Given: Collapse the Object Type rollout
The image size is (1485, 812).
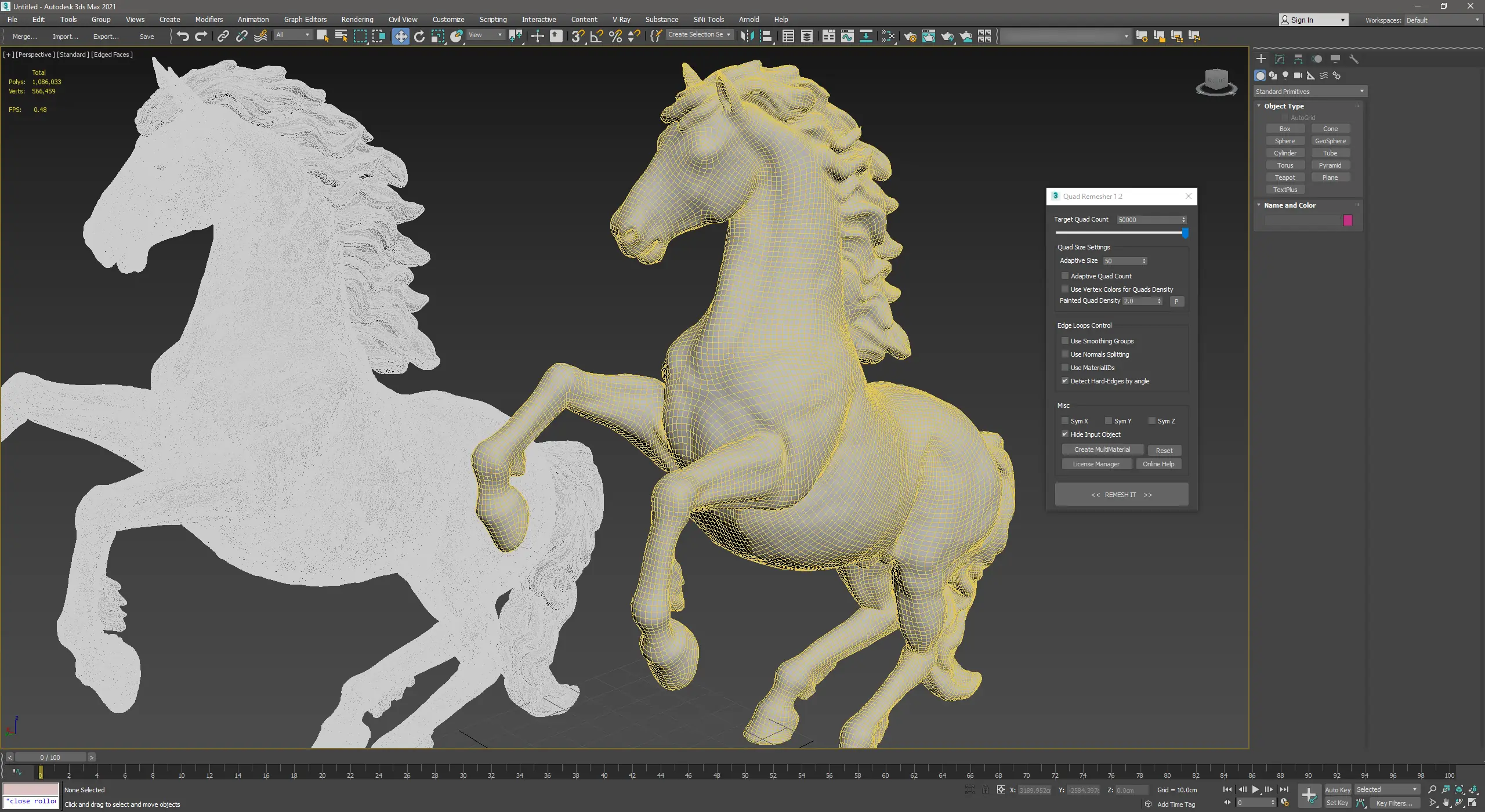Looking at the screenshot, I should click(x=1284, y=106).
